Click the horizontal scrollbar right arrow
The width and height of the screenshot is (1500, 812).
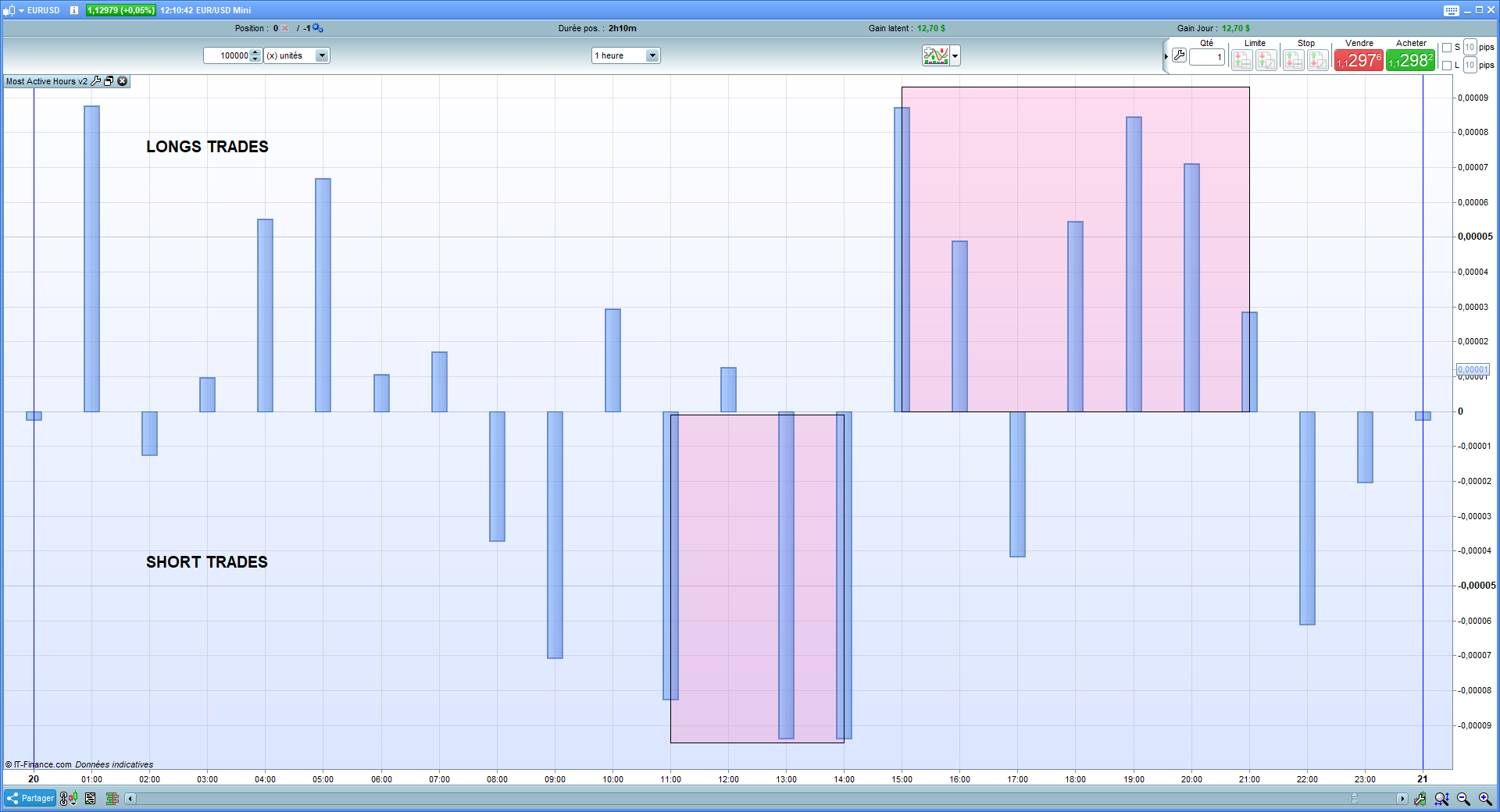[x=1402, y=798]
